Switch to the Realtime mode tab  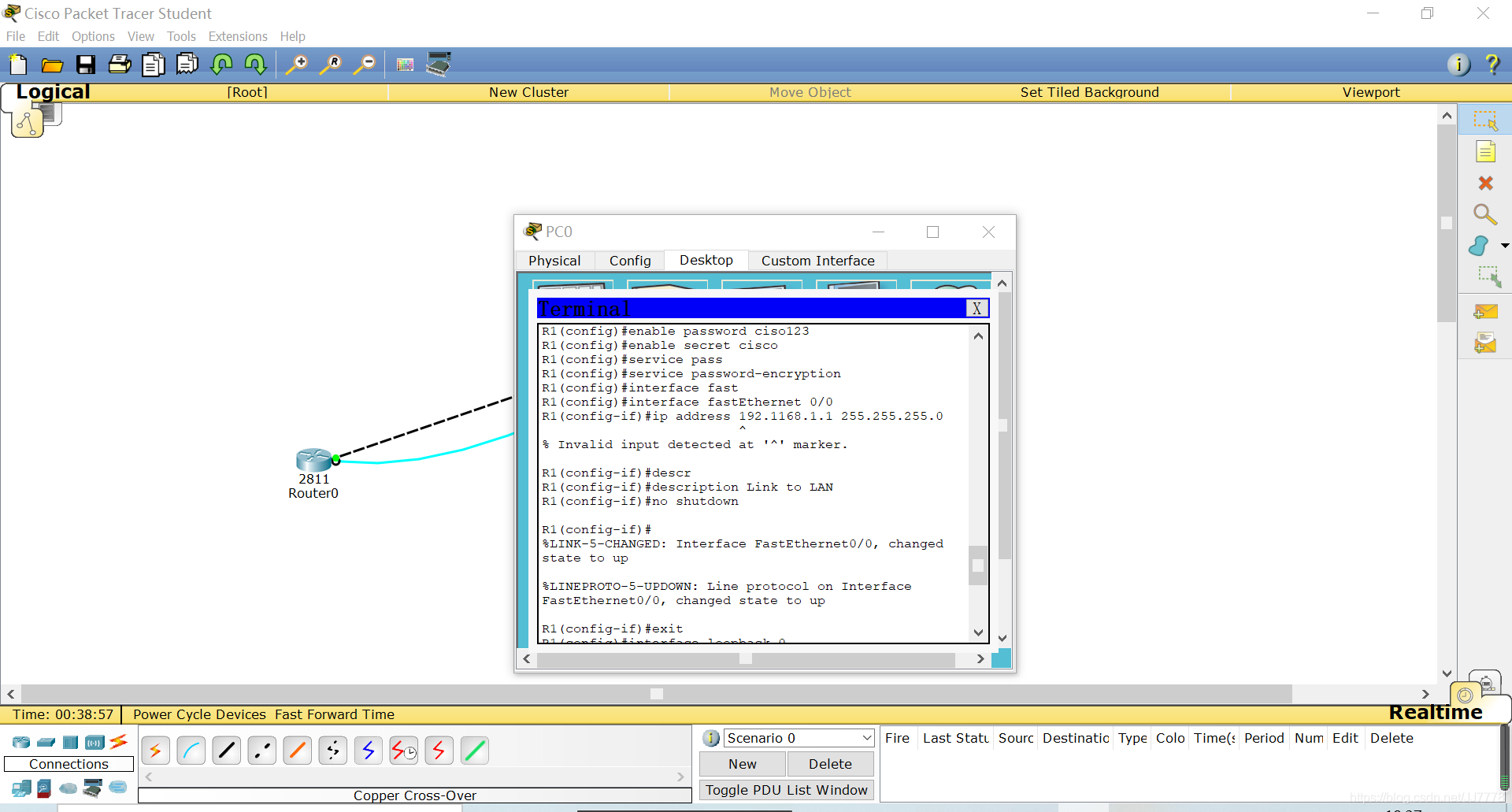[x=1435, y=712]
